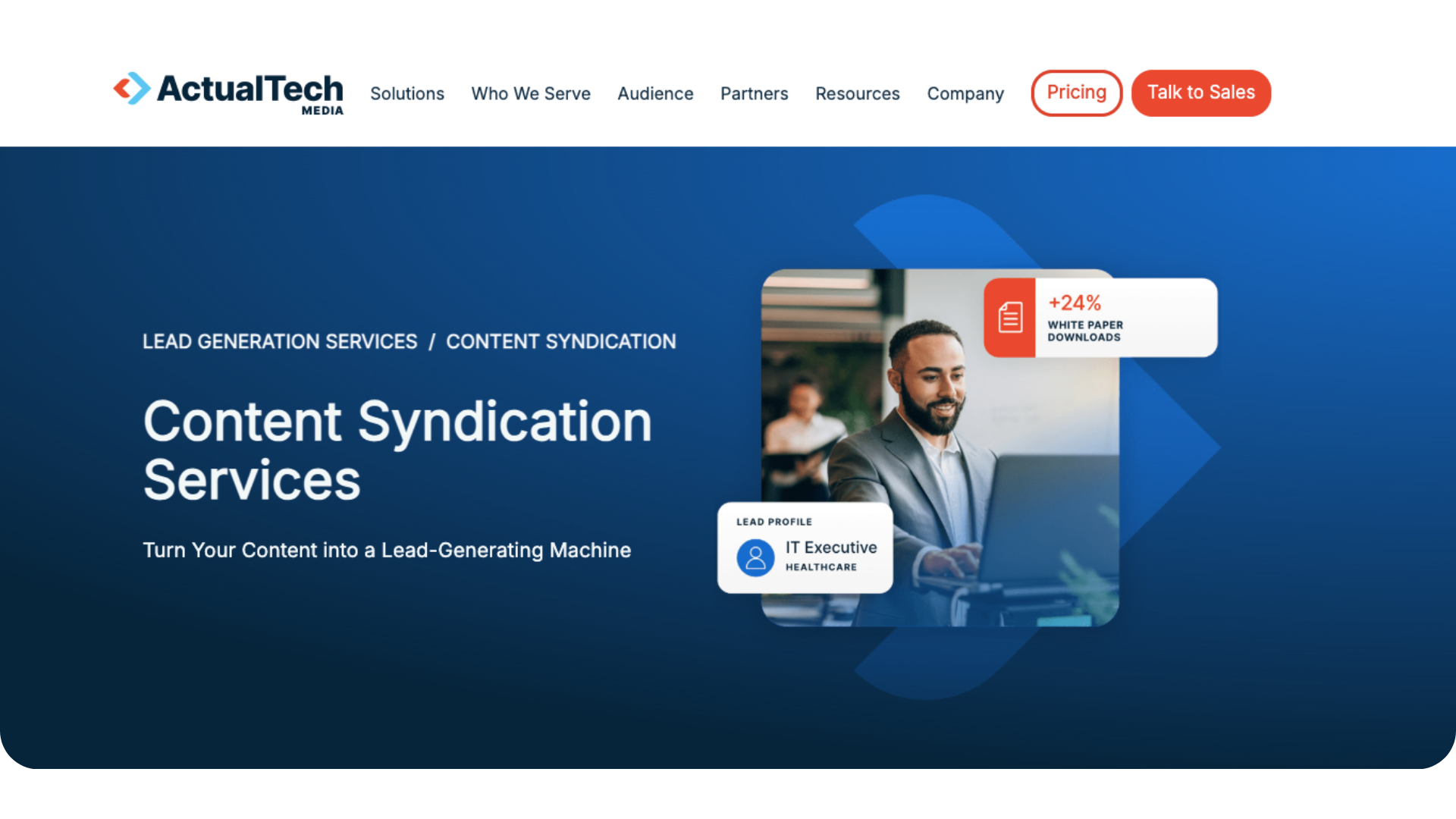1456x819 pixels.
Task: Expand the Partners navigation menu
Action: tap(754, 93)
